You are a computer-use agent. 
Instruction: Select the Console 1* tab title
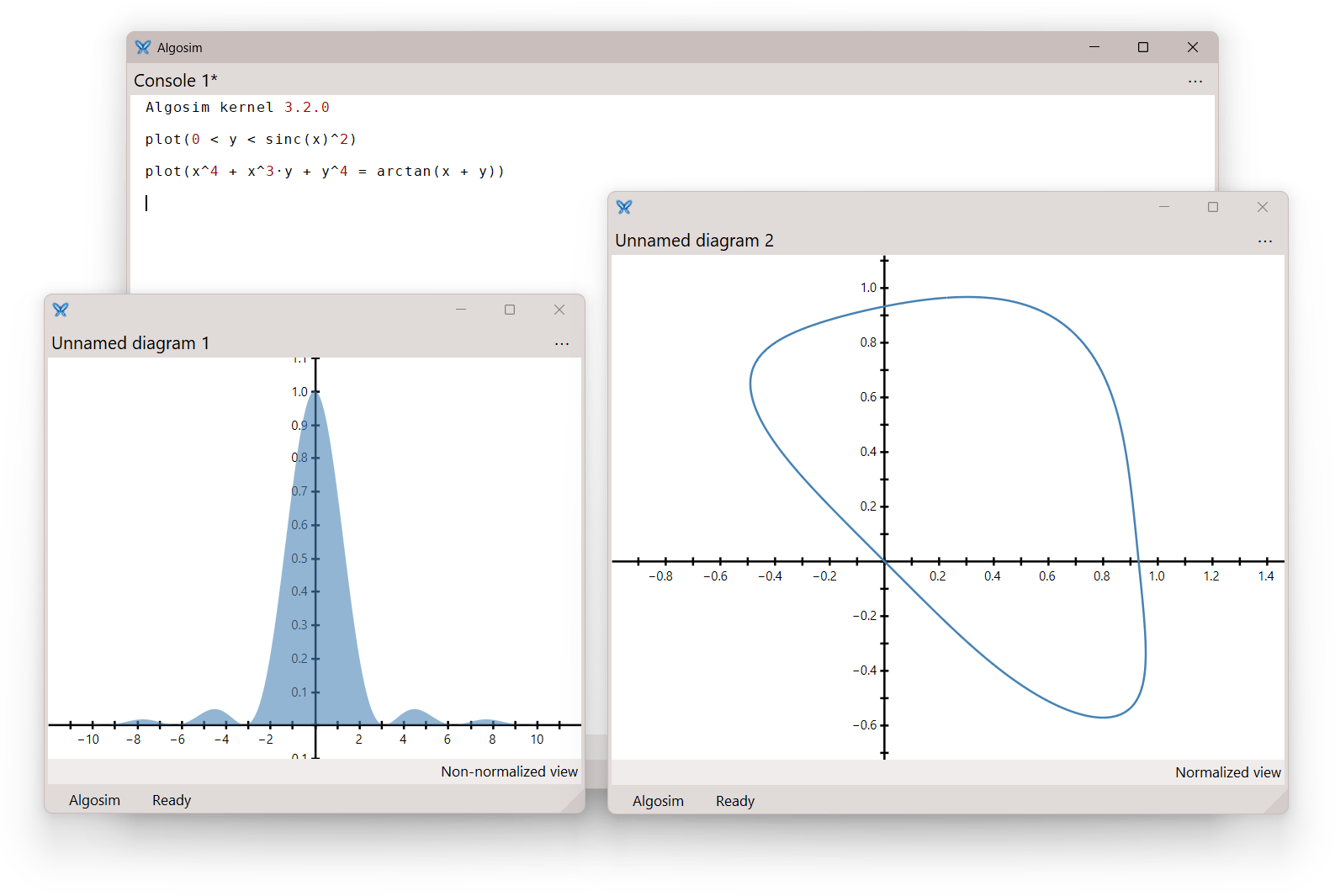pyautogui.click(x=176, y=81)
